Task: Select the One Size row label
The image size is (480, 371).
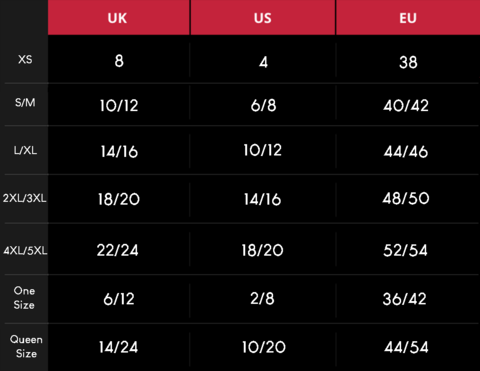Action: (24, 298)
